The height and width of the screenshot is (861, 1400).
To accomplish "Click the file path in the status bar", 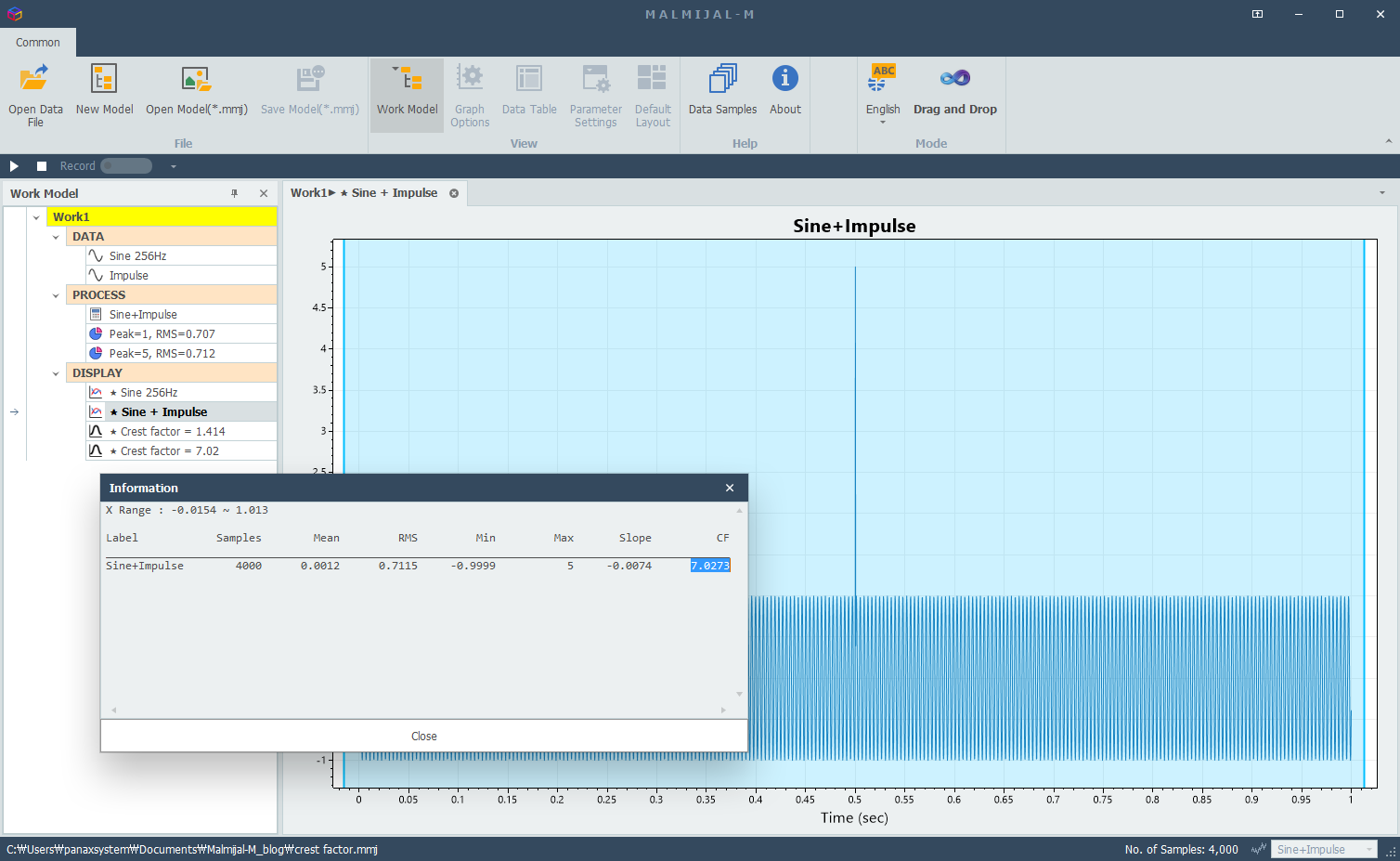I will [x=192, y=849].
